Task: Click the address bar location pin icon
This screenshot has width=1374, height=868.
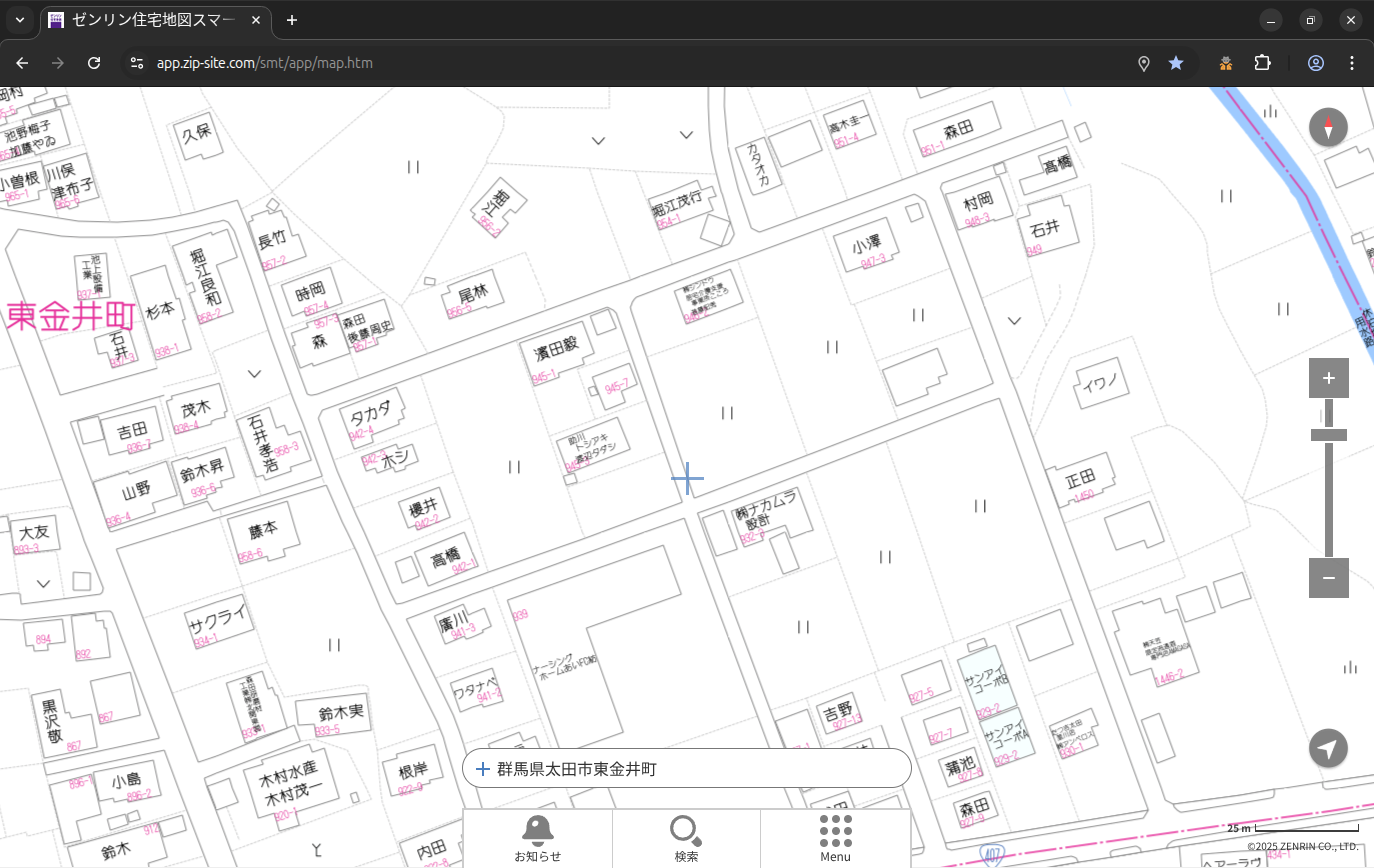Action: [x=1144, y=63]
